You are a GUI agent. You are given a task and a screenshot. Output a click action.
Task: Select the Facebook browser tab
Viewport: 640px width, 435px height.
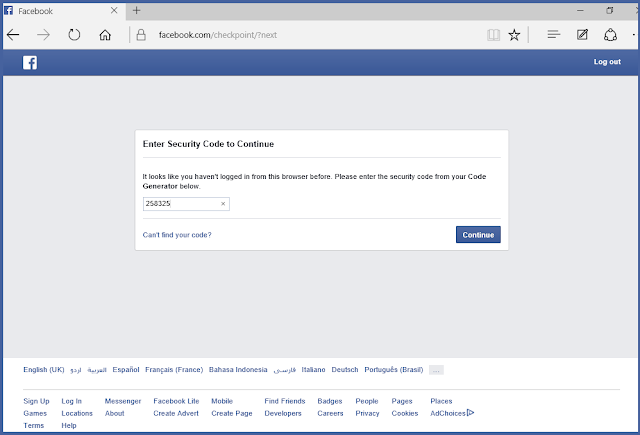pyautogui.click(x=63, y=11)
